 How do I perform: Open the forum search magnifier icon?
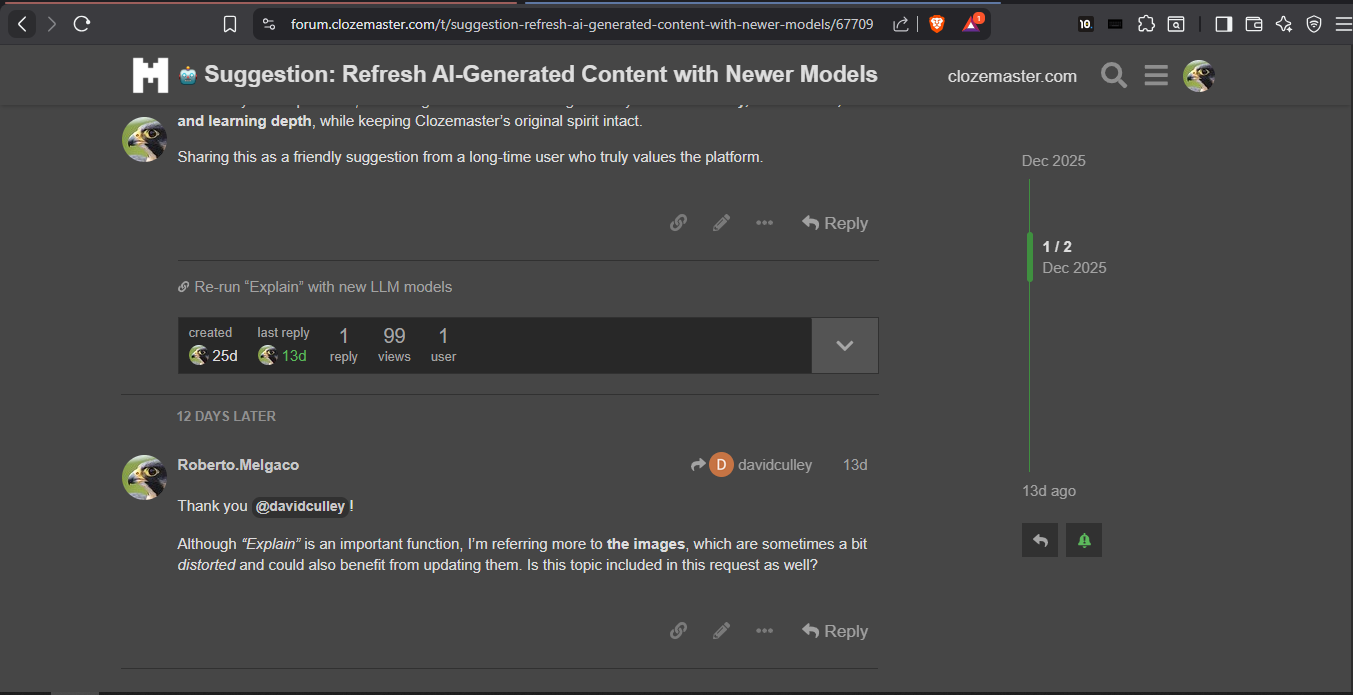click(x=1113, y=75)
